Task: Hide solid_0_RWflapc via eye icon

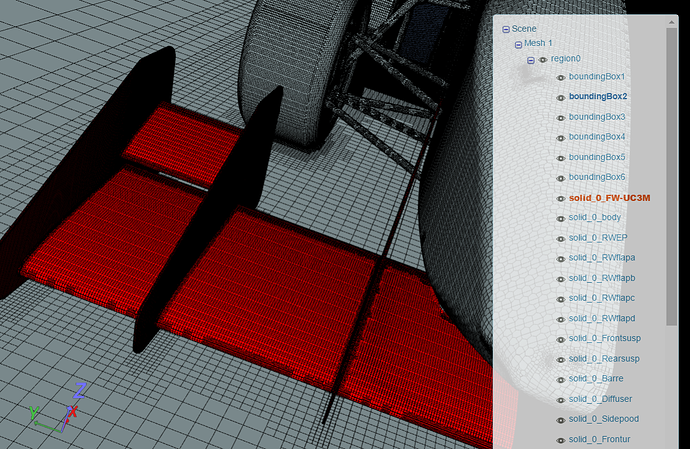Action: (561, 299)
